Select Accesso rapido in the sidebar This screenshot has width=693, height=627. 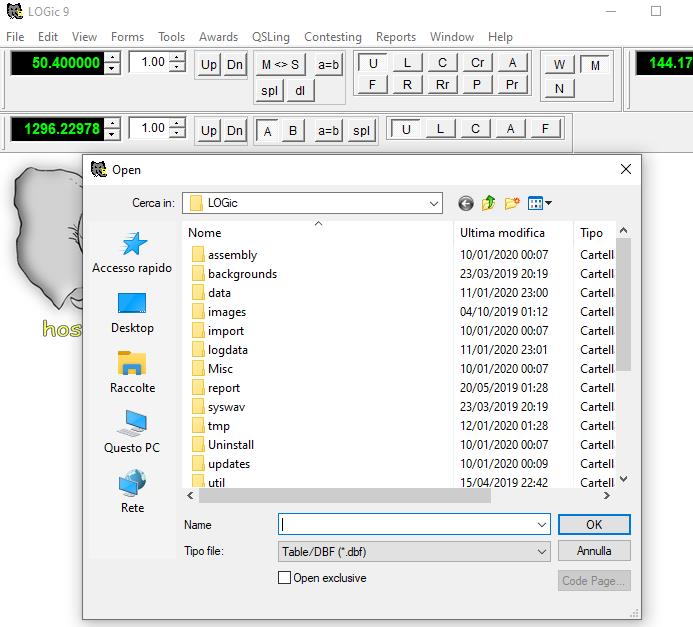tap(132, 253)
